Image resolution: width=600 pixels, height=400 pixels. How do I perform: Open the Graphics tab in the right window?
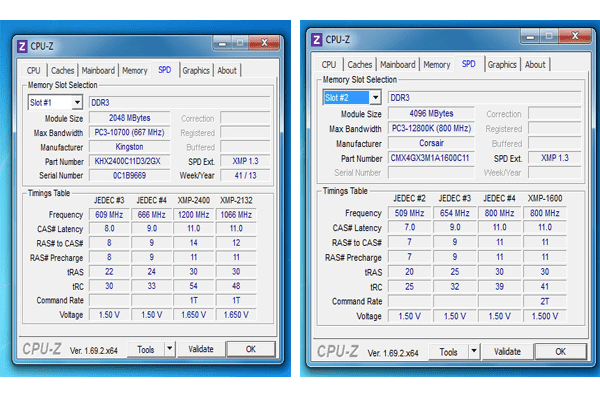coord(502,65)
